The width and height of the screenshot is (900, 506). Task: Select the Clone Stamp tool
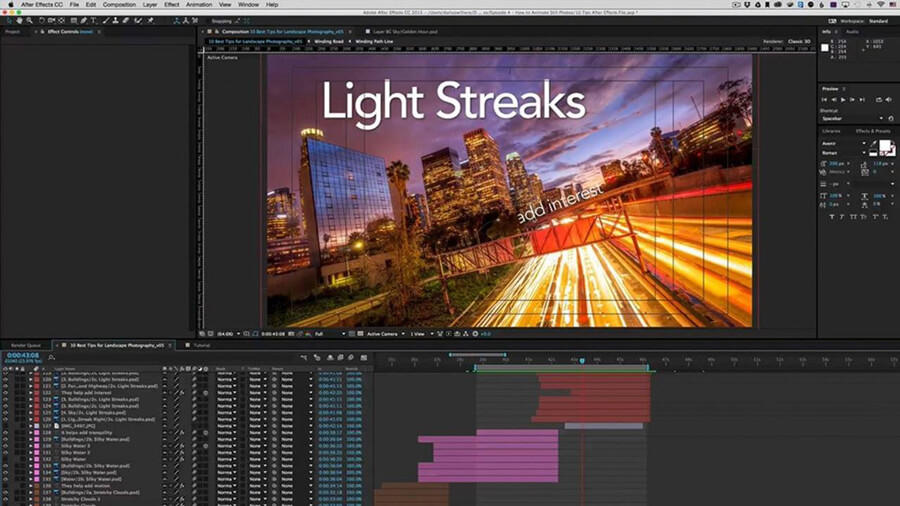(115, 21)
